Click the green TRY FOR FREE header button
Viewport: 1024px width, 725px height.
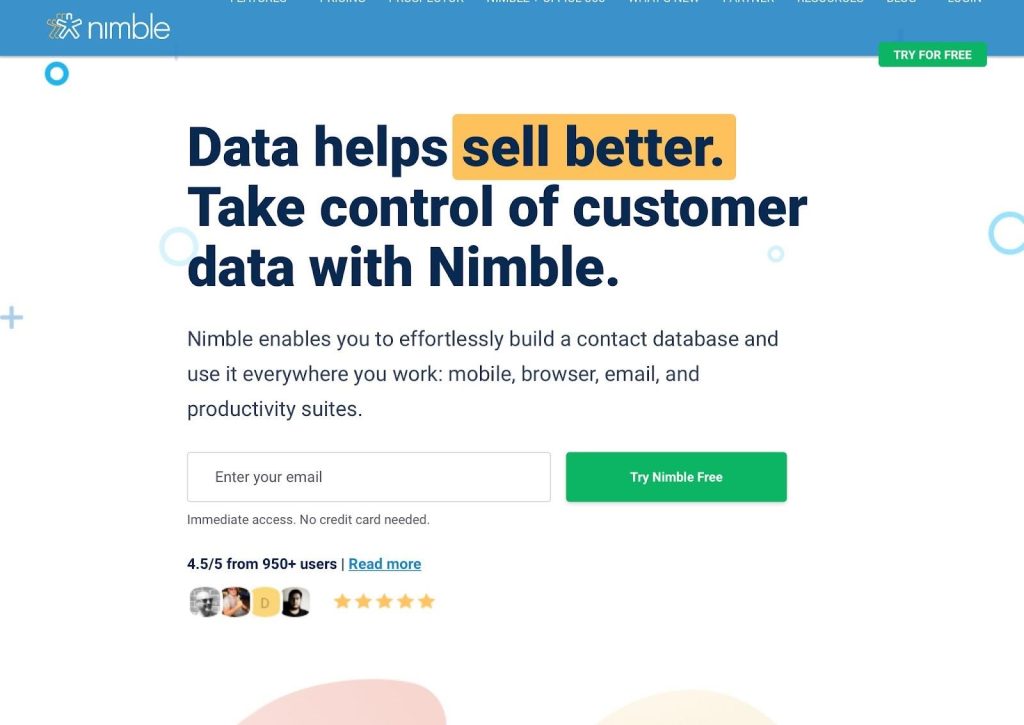pyautogui.click(x=932, y=55)
